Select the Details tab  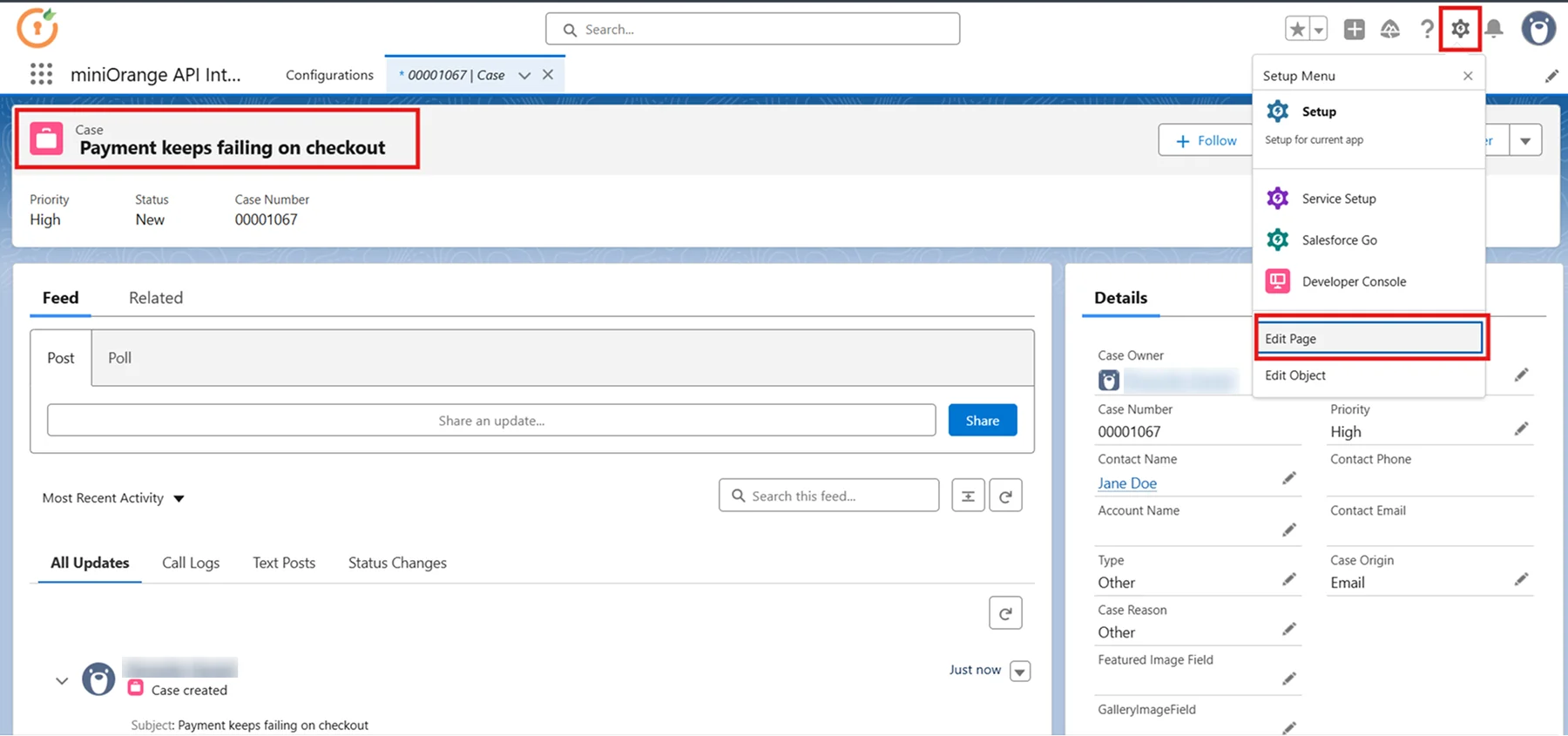coord(1120,298)
